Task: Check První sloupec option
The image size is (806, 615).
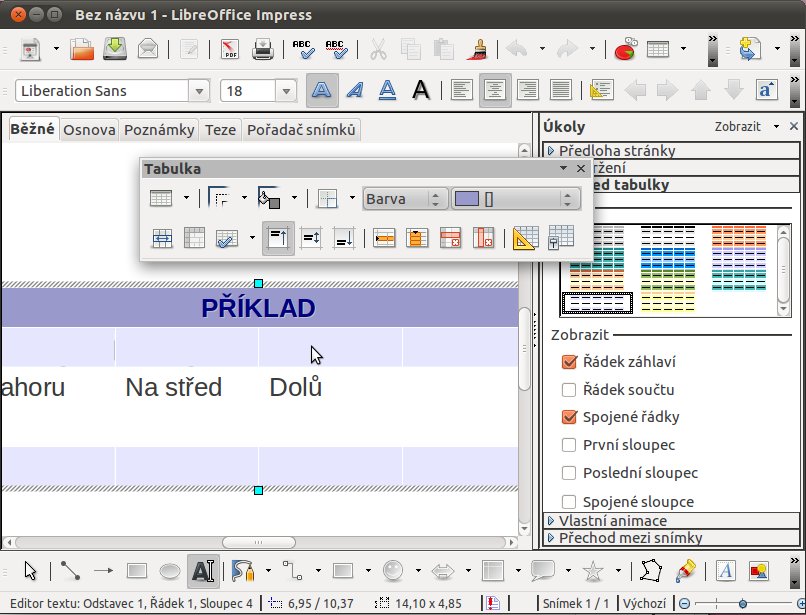Action: [569, 445]
